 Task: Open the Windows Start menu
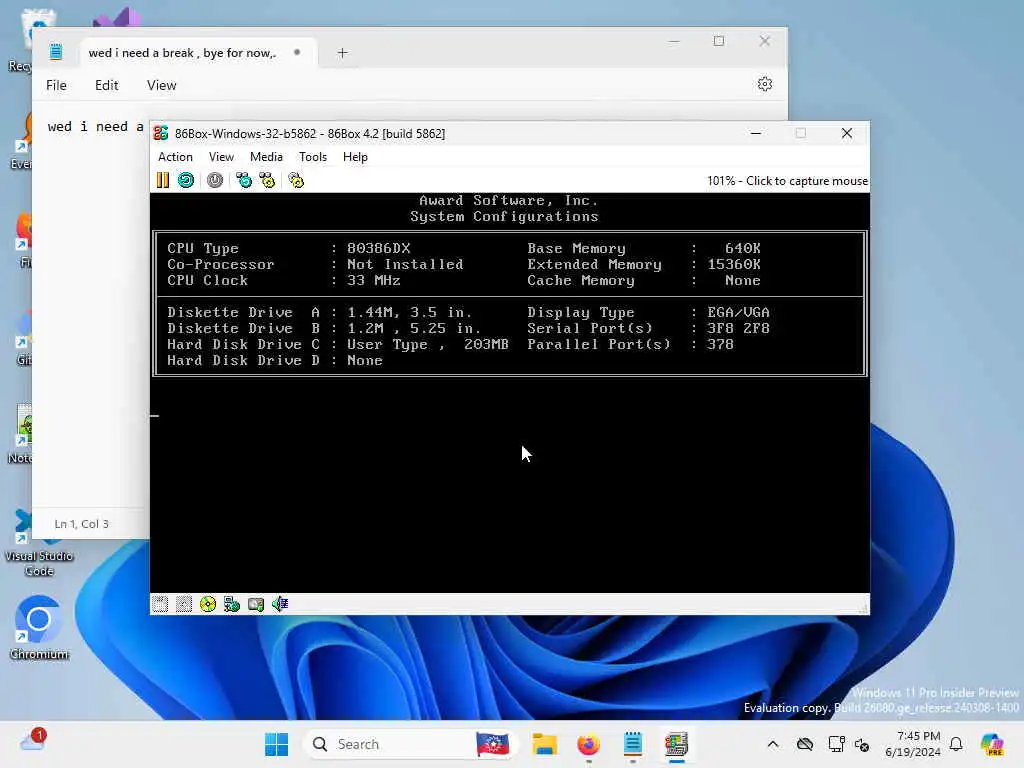click(276, 744)
